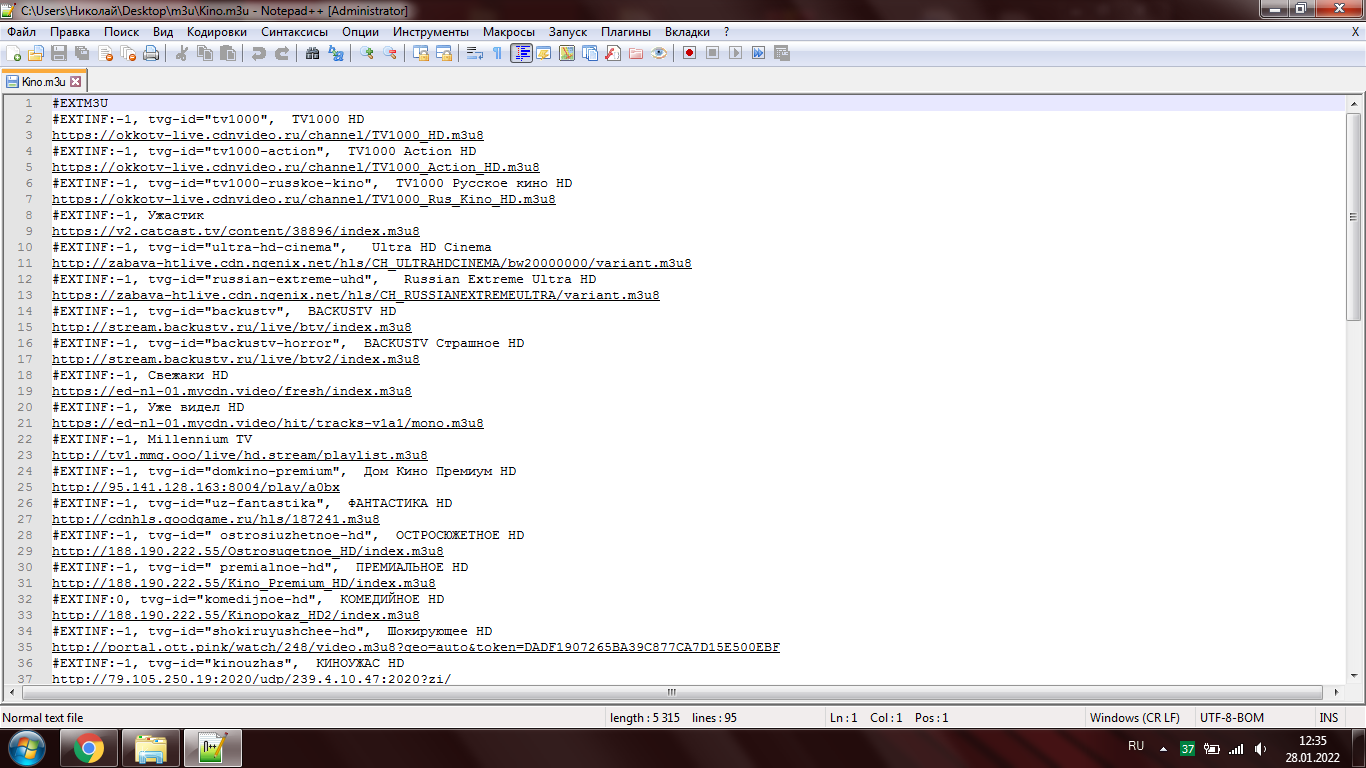
Task: Close the document via the menu bar X
Action: (x=1355, y=32)
